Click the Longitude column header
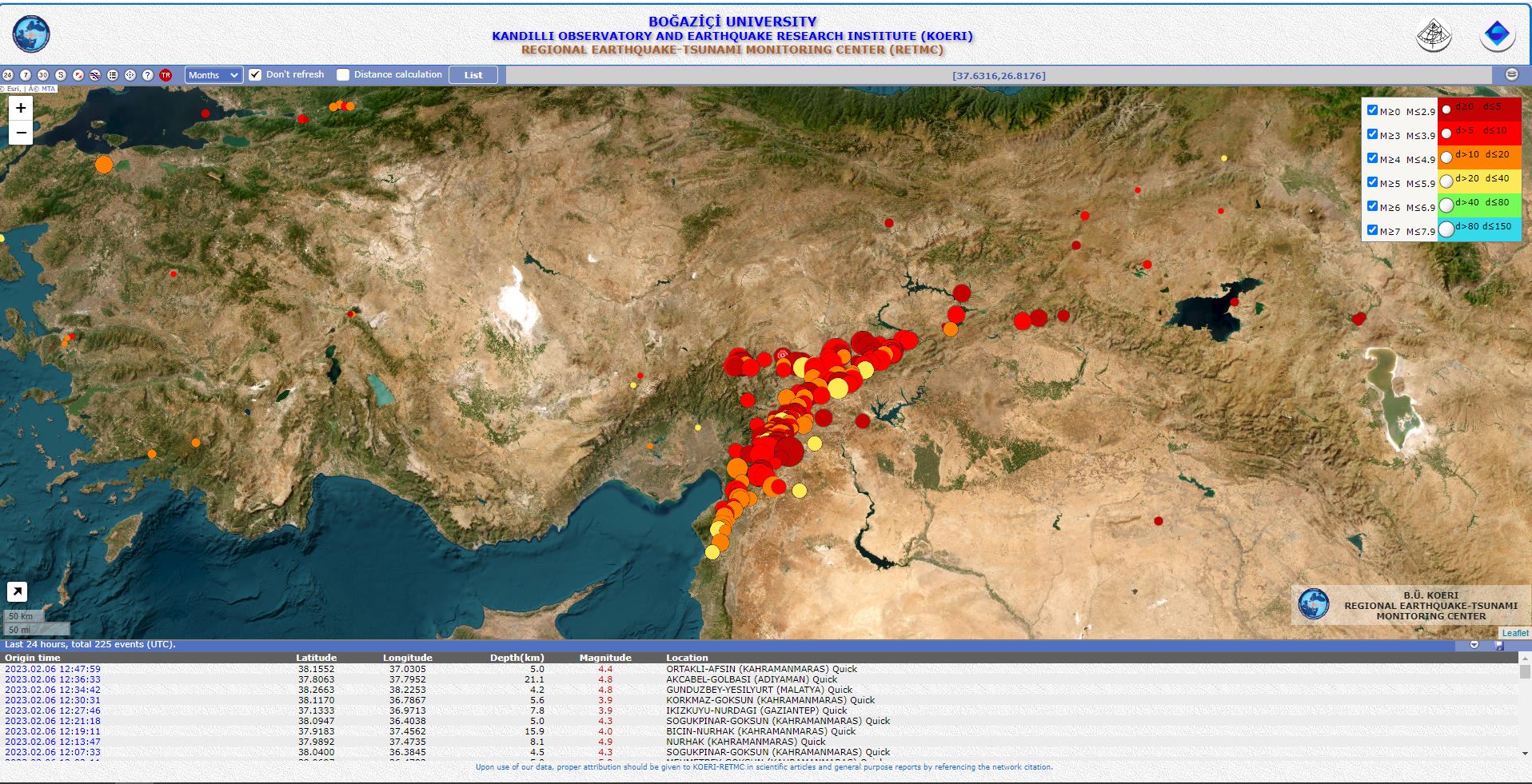The width and height of the screenshot is (1532, 784). coord(407,658)
